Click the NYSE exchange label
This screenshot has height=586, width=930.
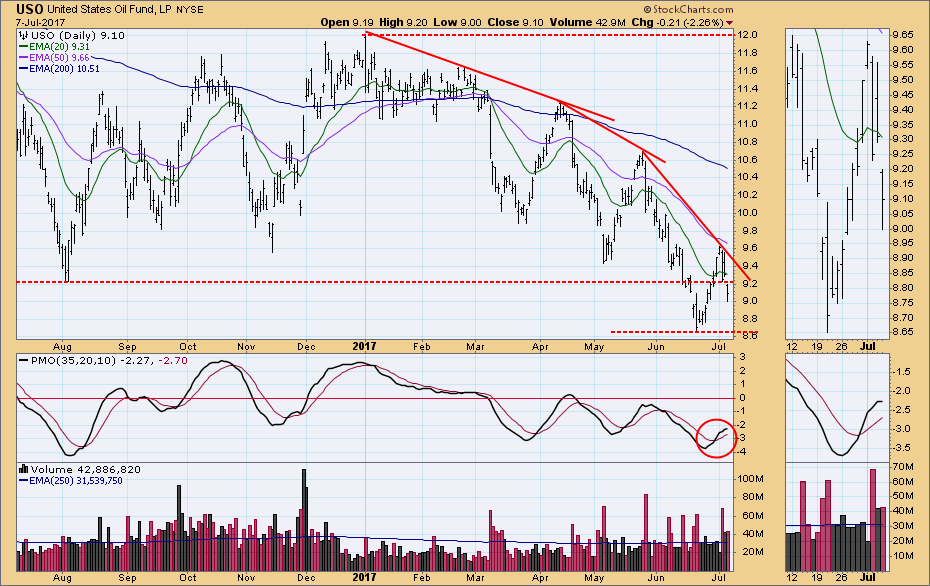point(189,9)
